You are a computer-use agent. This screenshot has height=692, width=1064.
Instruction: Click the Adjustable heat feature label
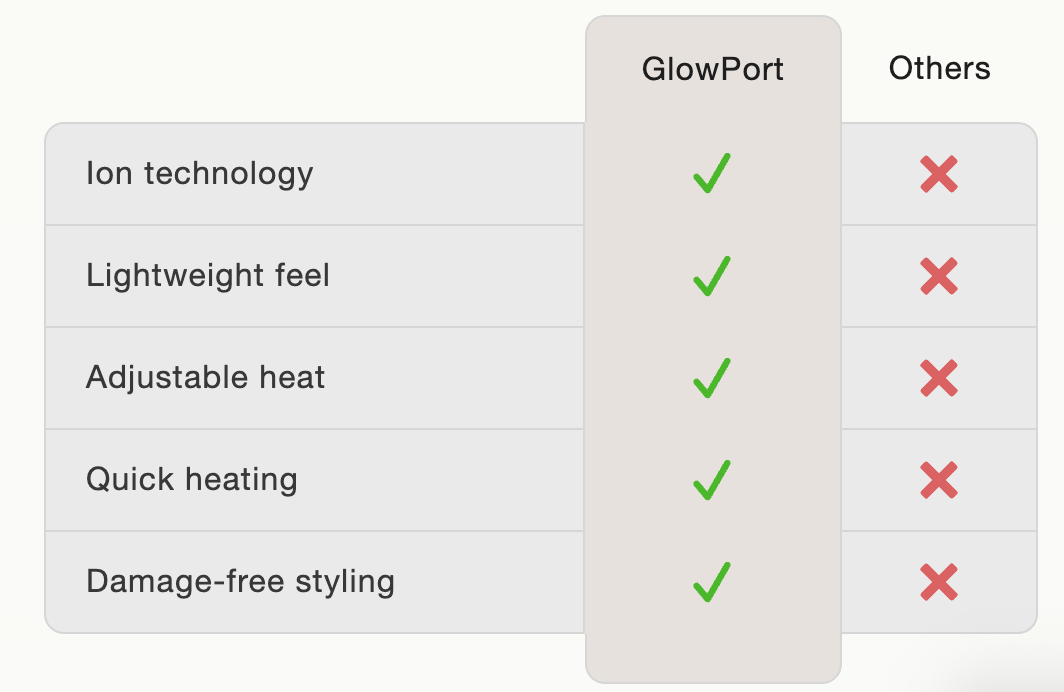click(x=206, y=378)
